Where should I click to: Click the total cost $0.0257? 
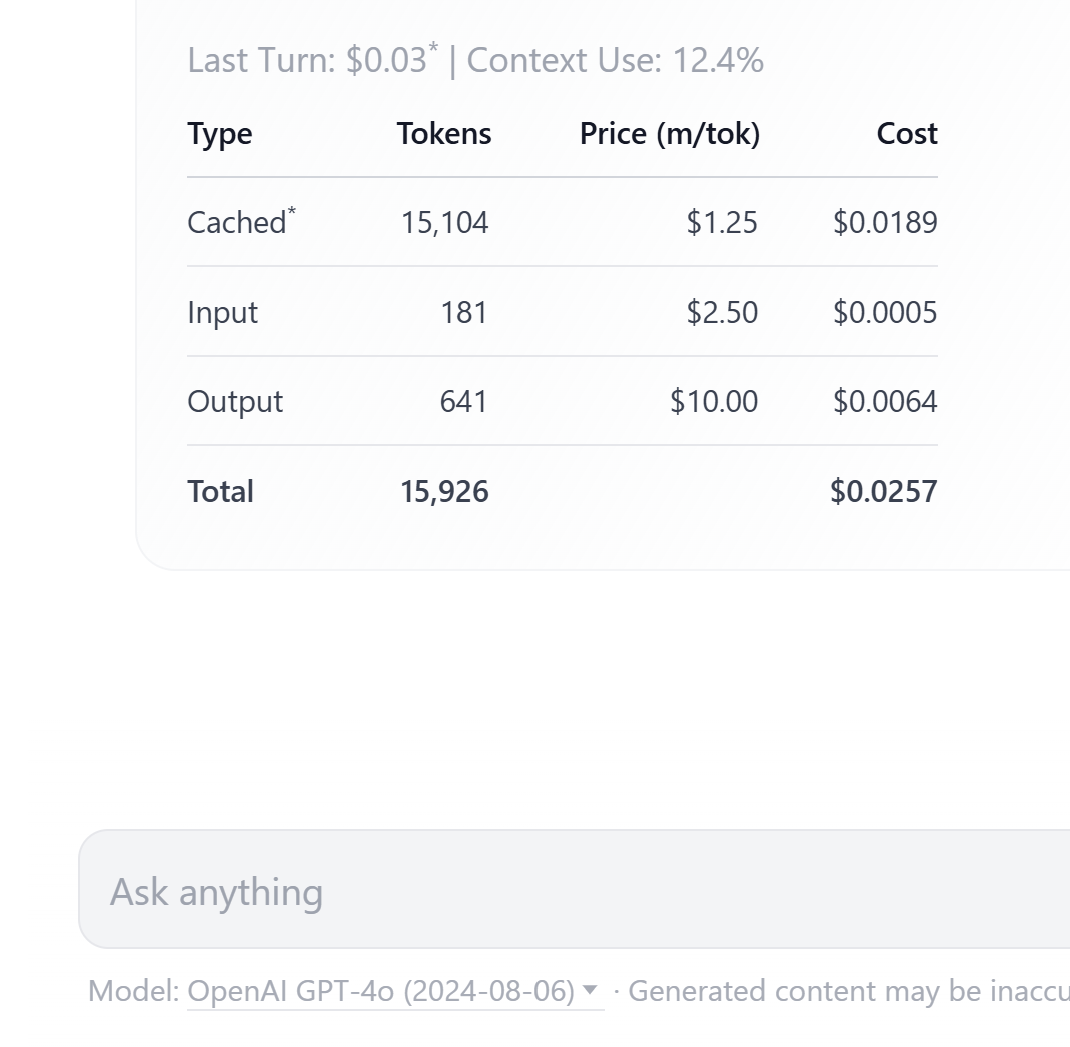coord(883,491)
